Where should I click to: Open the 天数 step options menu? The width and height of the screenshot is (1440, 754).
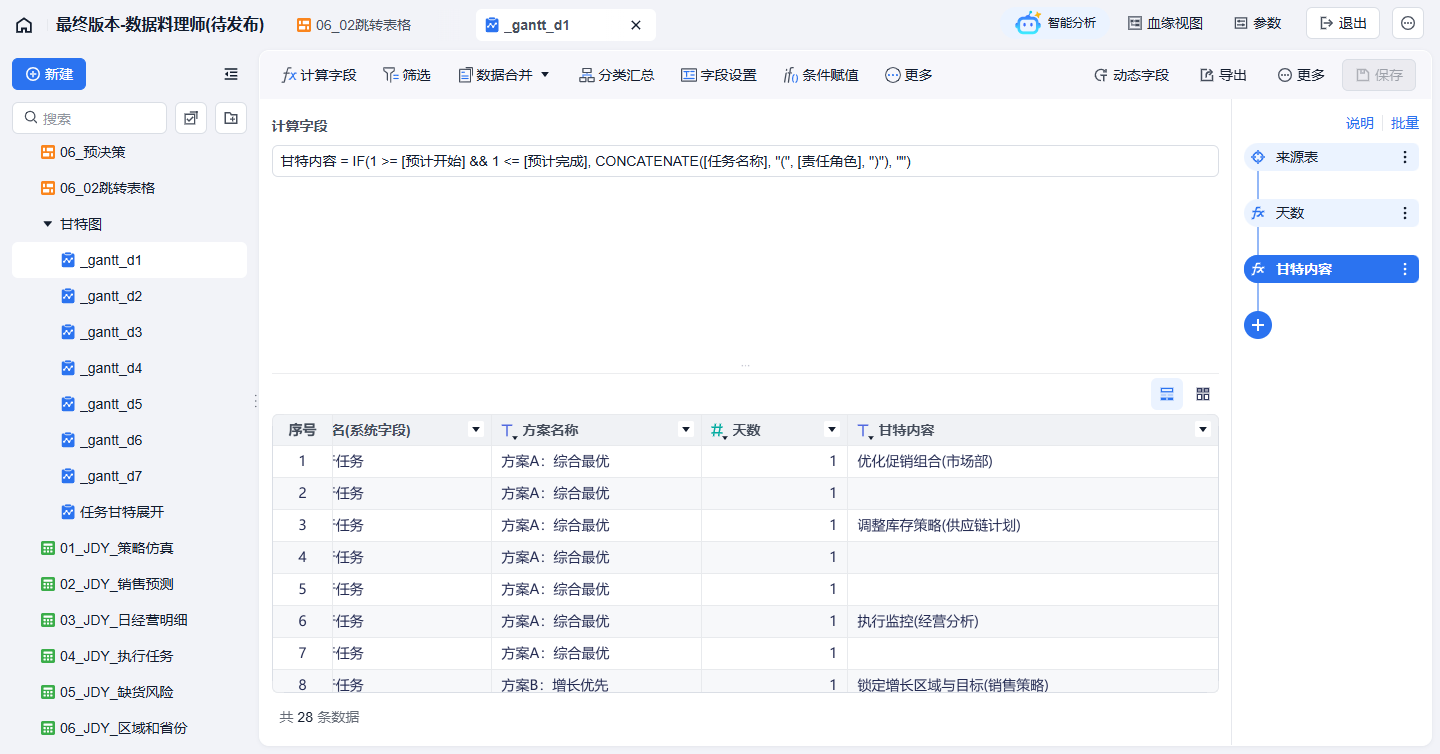coord(1405,213)
